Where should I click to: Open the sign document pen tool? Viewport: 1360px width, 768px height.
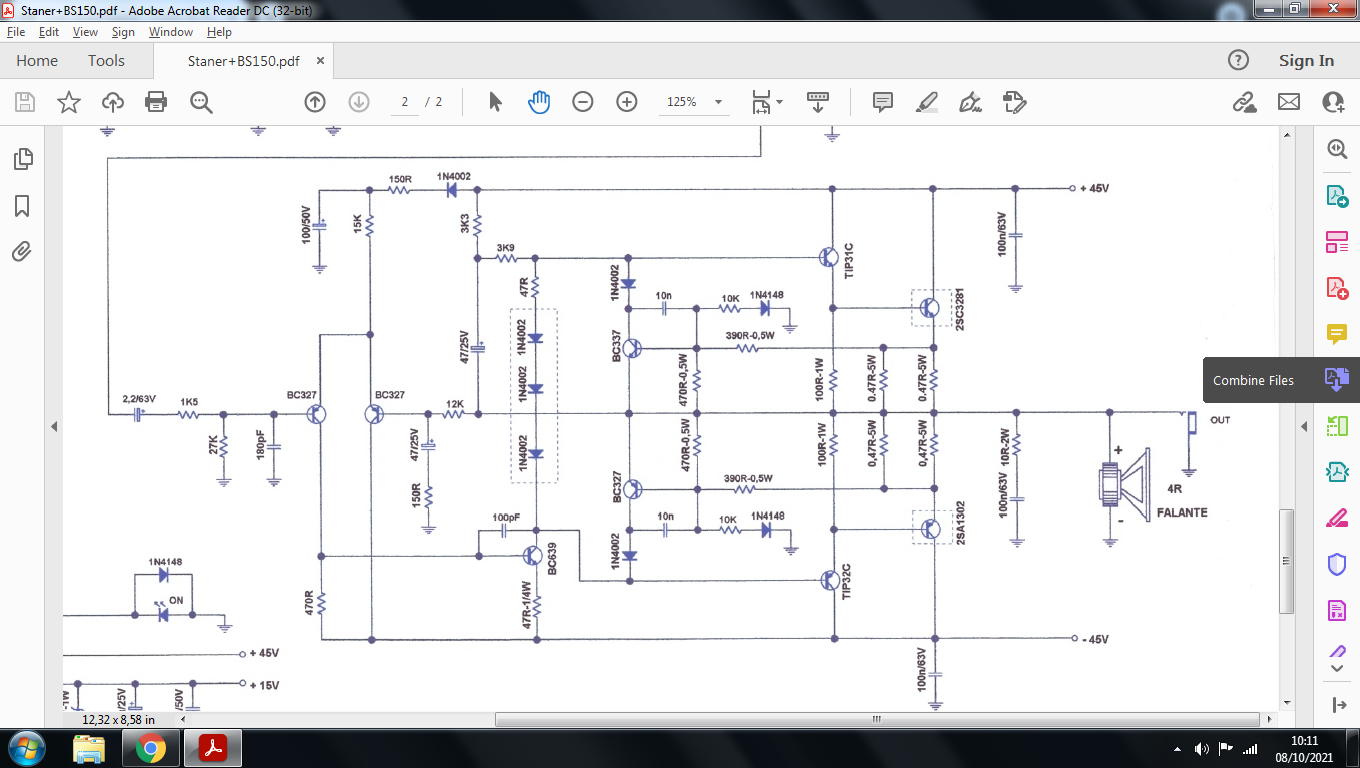coord(970,102)
